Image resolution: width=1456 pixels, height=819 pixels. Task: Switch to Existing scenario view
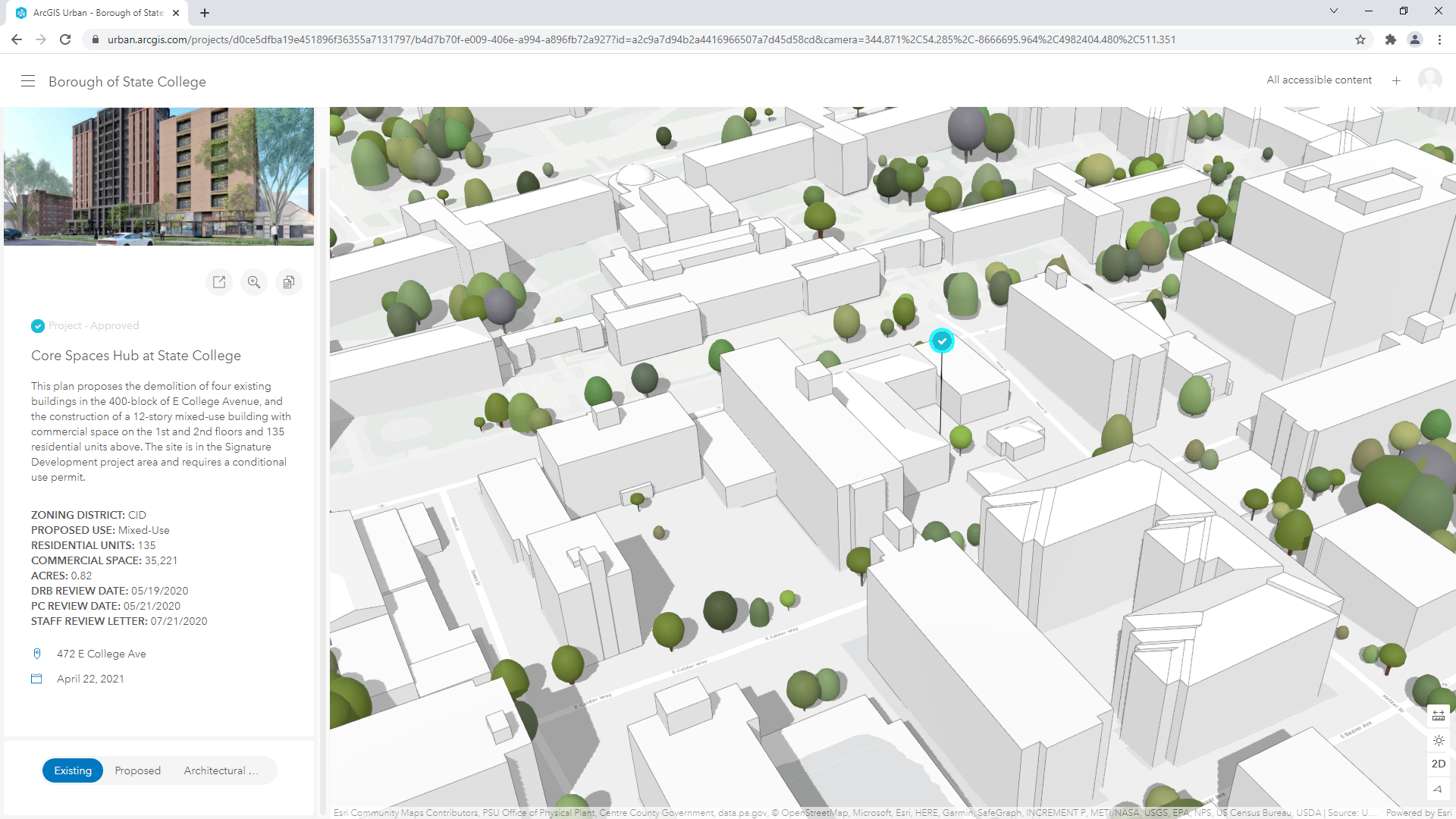click(73, 770)
